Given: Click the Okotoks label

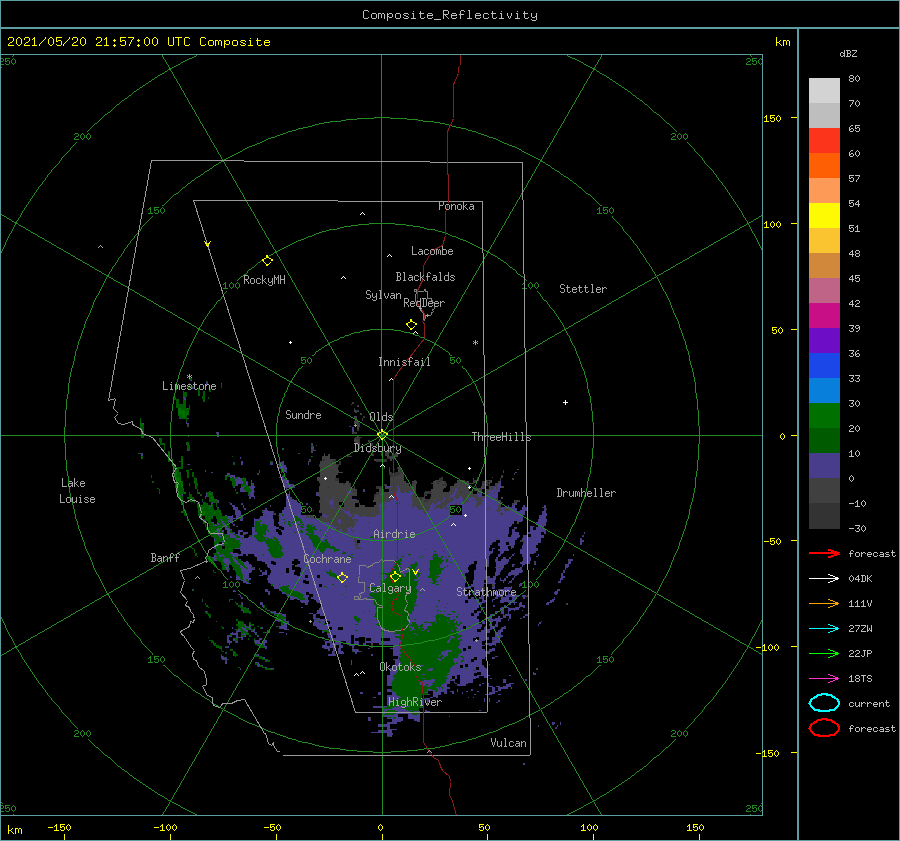Looking at the screenshot, I should [400, 667].
